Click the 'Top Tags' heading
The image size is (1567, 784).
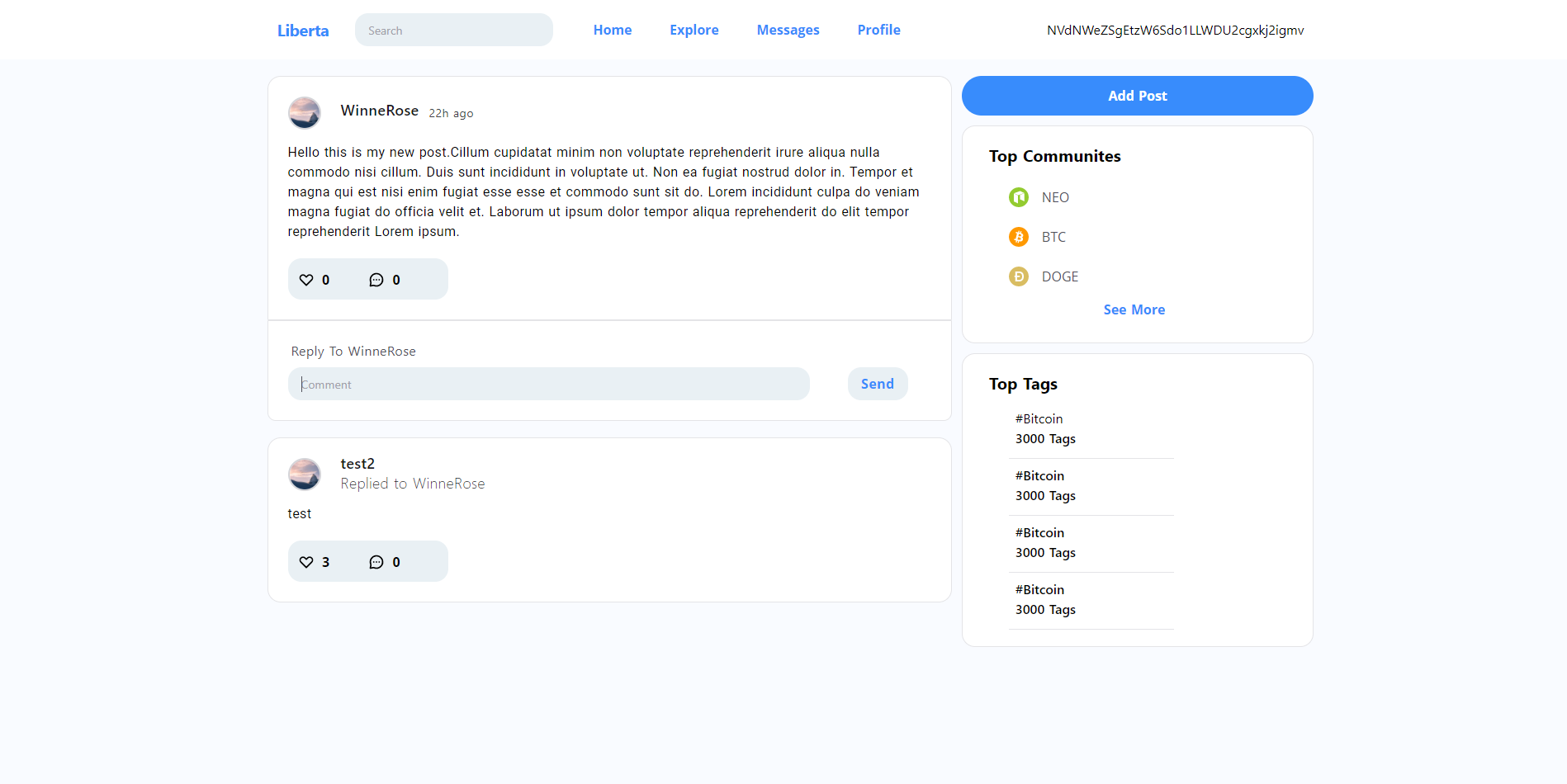click(1023, 384)
